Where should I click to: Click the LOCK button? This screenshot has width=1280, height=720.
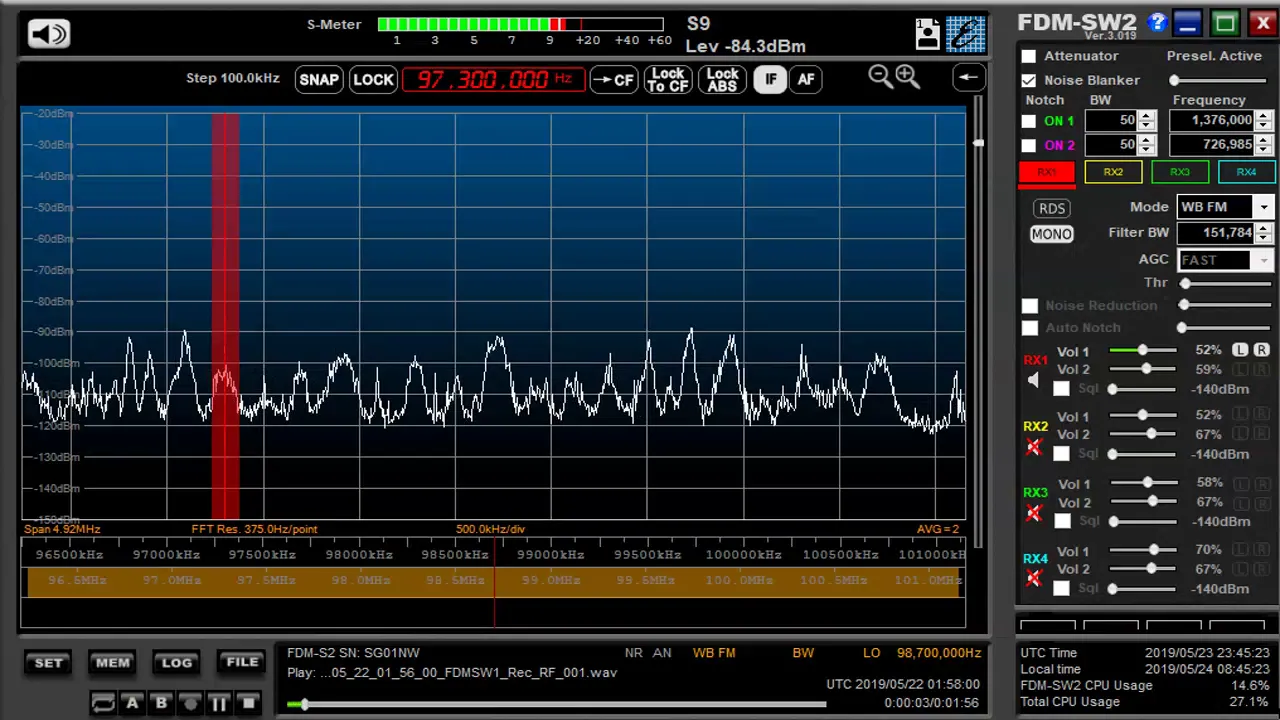tap(374, 80)
